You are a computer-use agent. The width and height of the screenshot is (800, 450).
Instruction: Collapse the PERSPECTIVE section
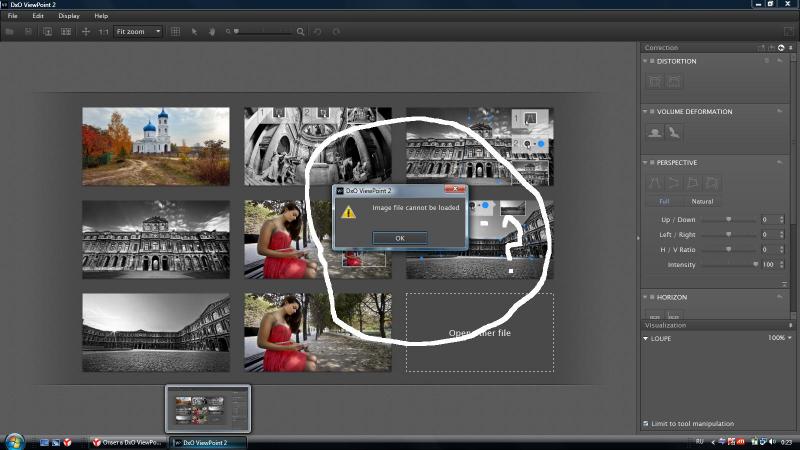pyautogui.click(x=645, y=162)
